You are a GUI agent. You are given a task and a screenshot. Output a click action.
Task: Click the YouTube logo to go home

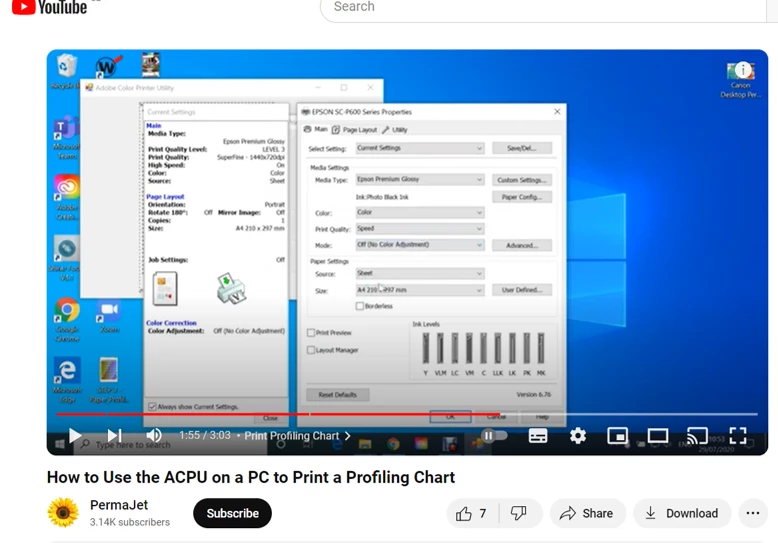49,7
